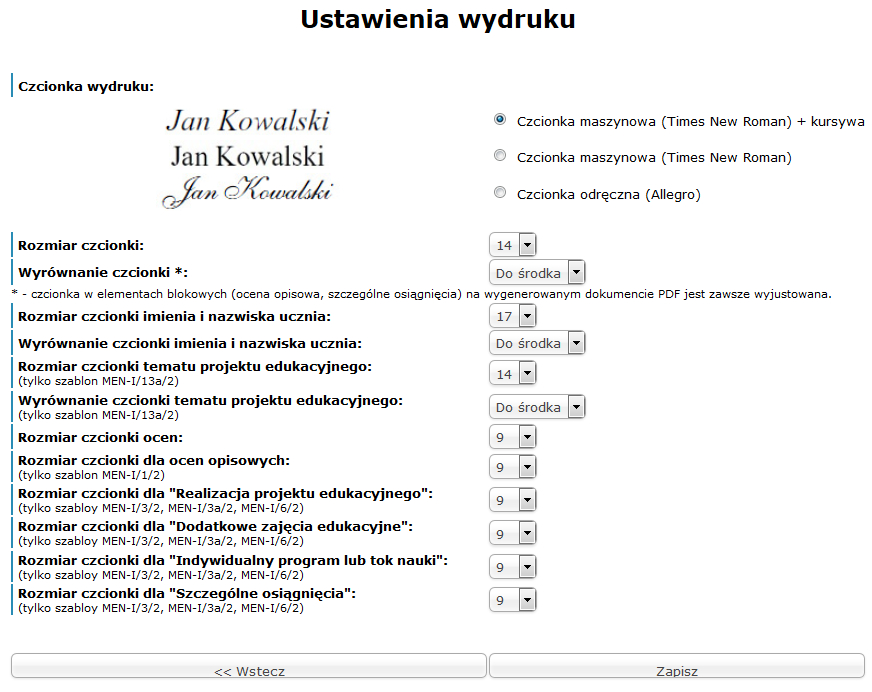This screenshot has height=692, width=872.
Task: Click handwritten Allegro Jan Kowalski sample
Action: (247, 192)
